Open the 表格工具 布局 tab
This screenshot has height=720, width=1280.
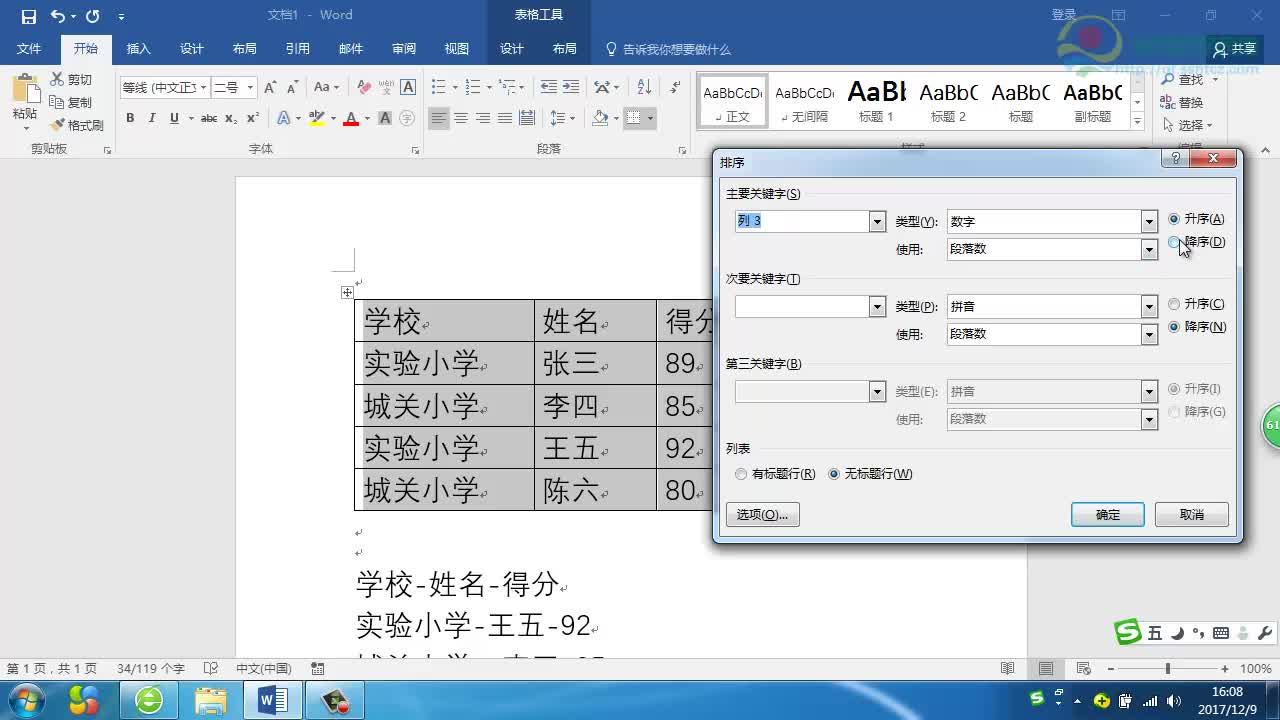coord(564,47)
